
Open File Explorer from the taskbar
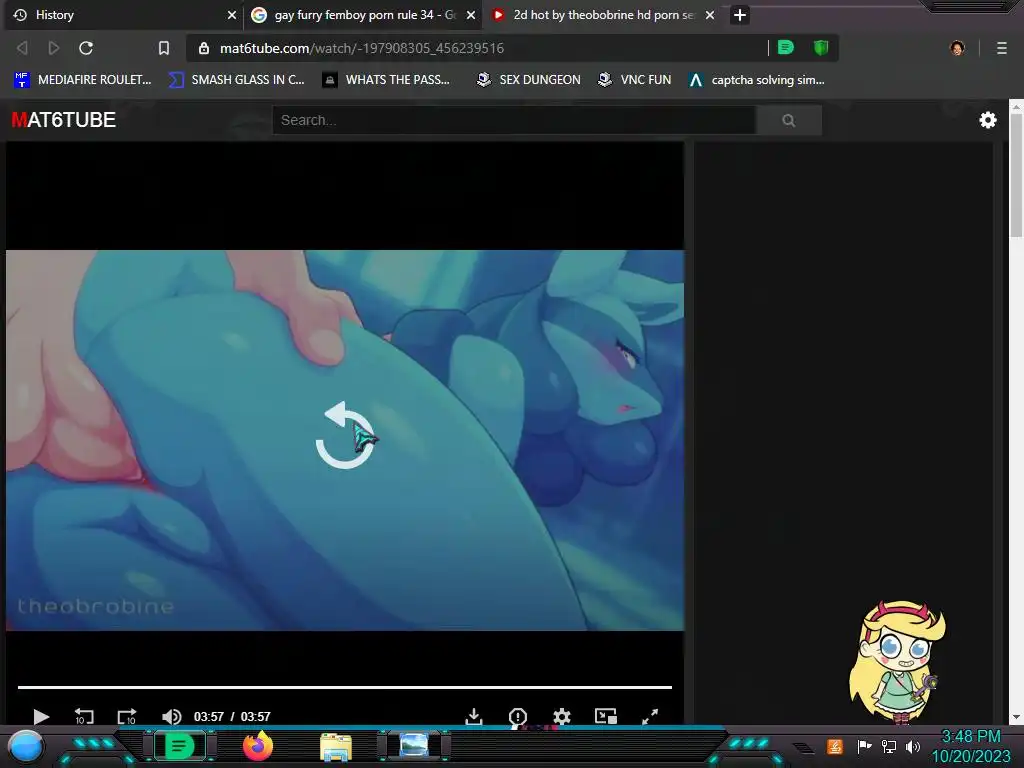point(336,746)
